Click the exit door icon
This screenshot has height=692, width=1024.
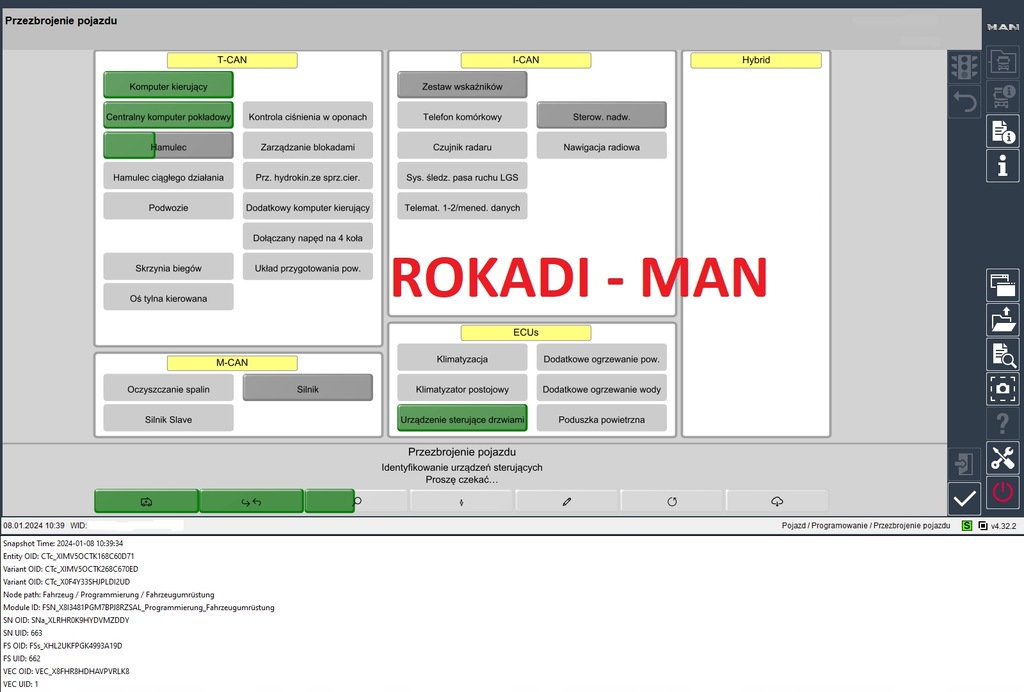pos(965,464)
